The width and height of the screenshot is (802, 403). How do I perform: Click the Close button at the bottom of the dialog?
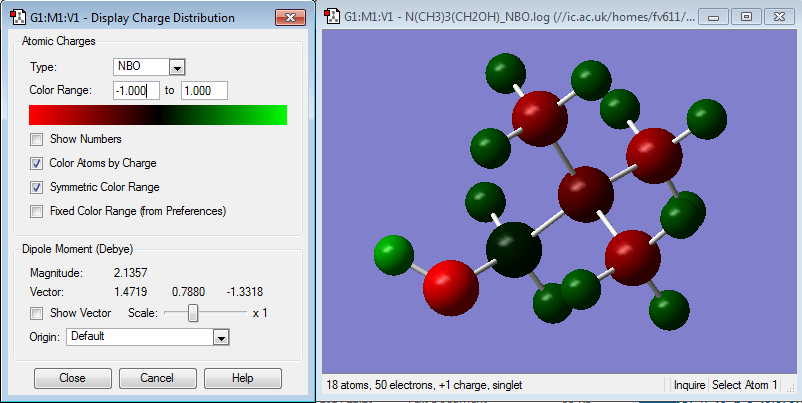coord(72,378)
